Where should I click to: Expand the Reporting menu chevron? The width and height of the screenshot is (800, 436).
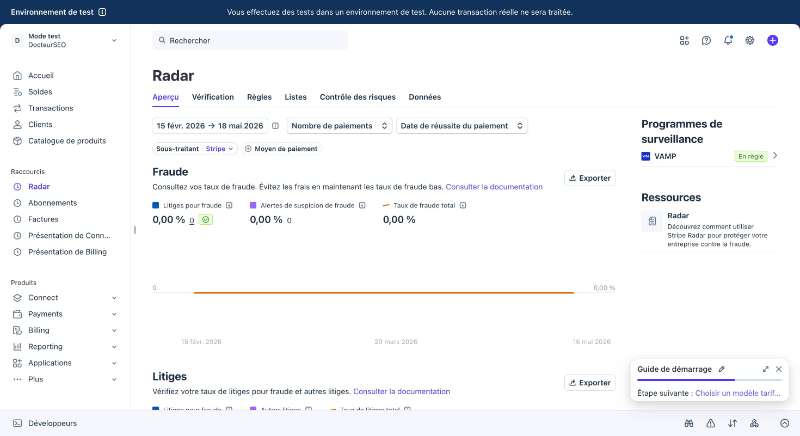[114, 347]
